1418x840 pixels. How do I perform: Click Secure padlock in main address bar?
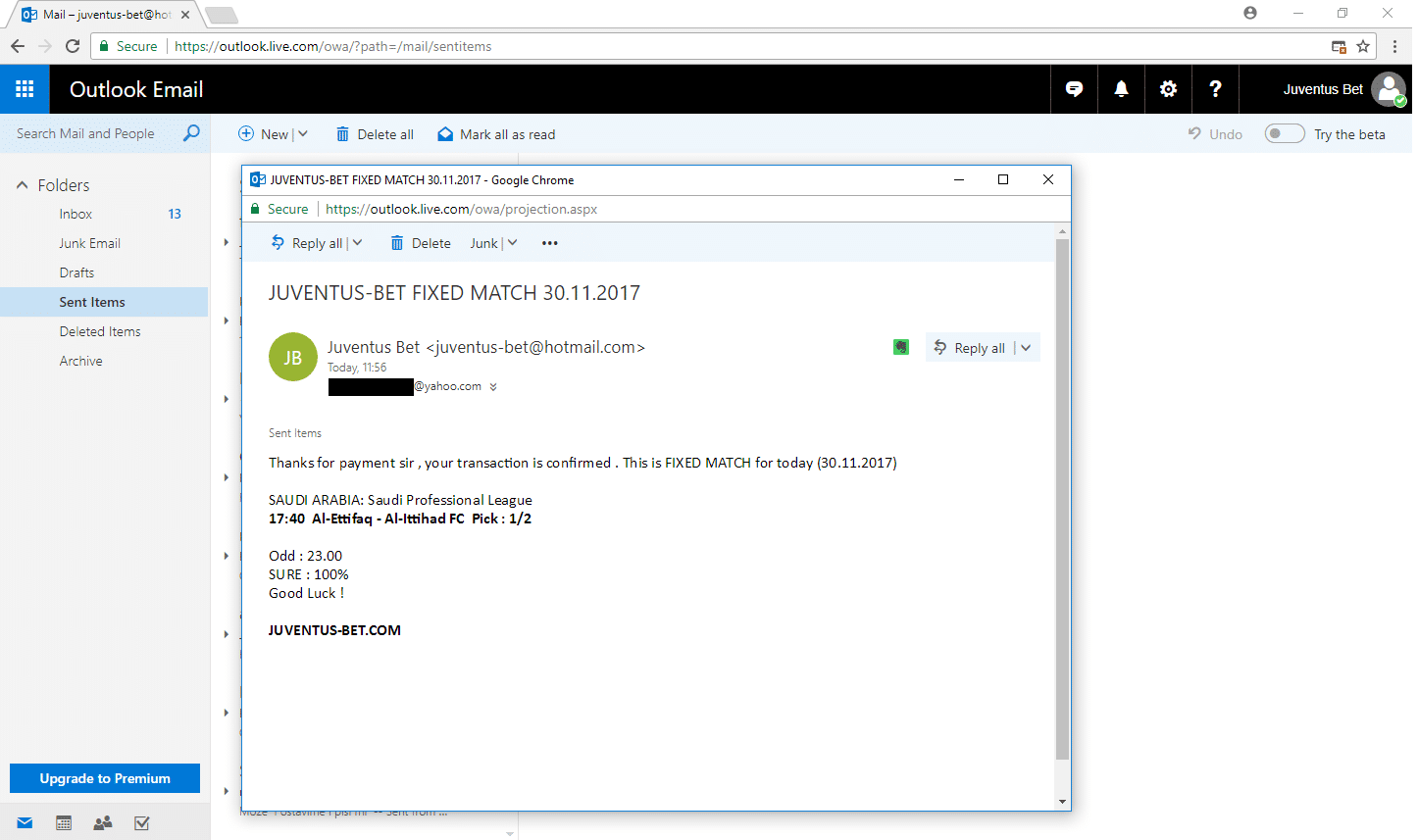point(105,46)
